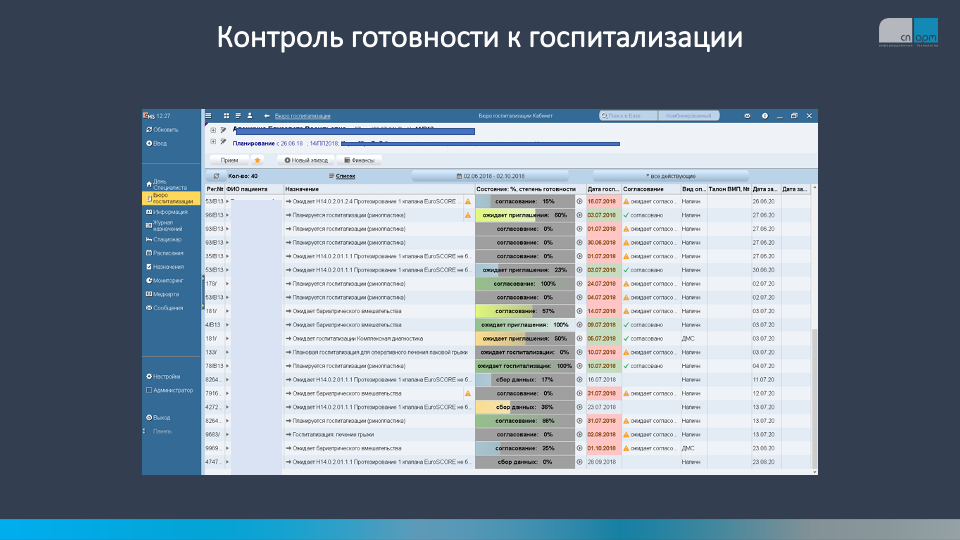Click the согласование 15% progress bar
Image resolution: width=960 pixels, height=540 pixels.
tap(525, 201)
